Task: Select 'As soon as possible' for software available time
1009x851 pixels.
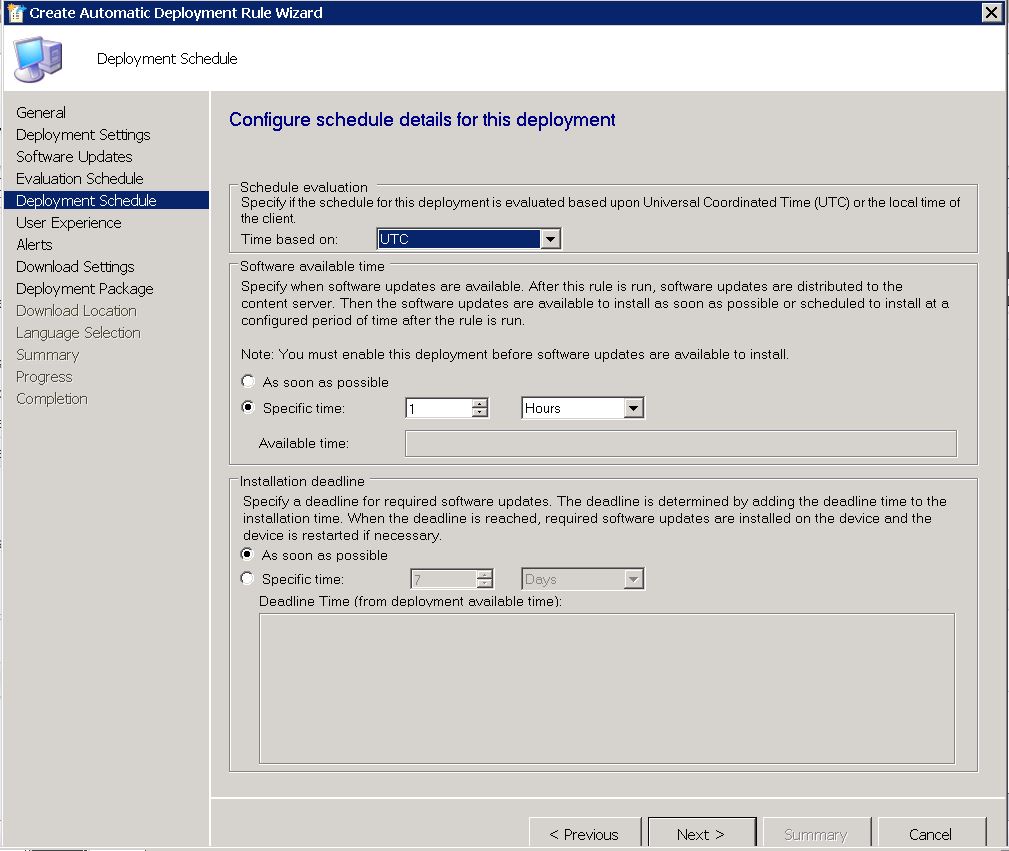Action: [x=248, y=381]
